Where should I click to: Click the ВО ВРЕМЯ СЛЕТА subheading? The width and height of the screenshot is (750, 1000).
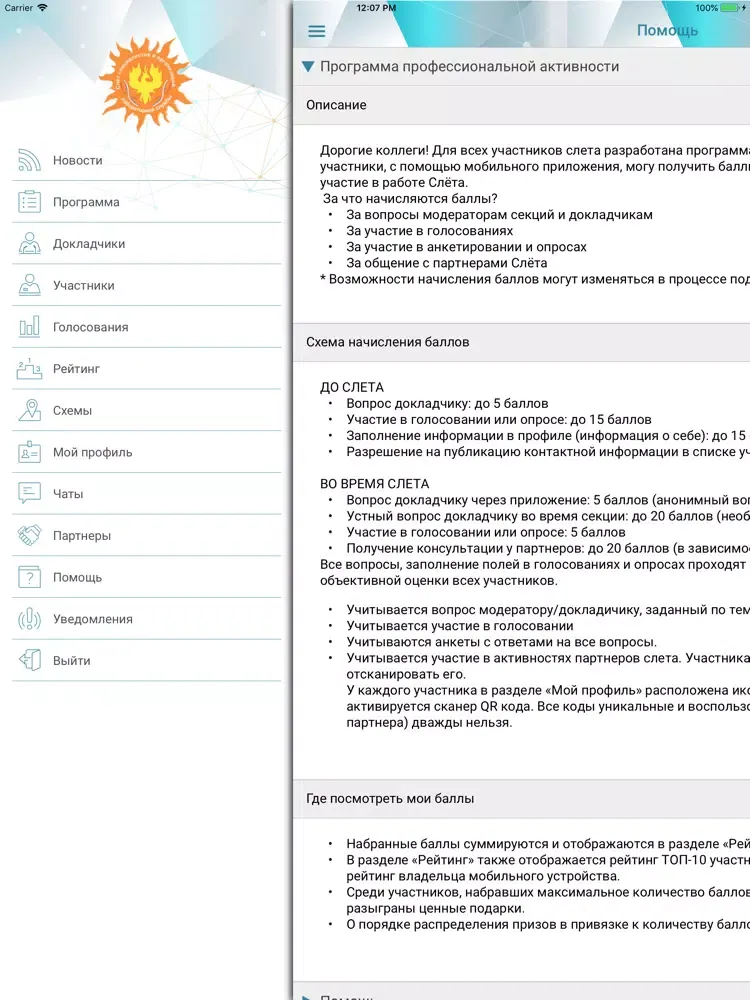374,483
